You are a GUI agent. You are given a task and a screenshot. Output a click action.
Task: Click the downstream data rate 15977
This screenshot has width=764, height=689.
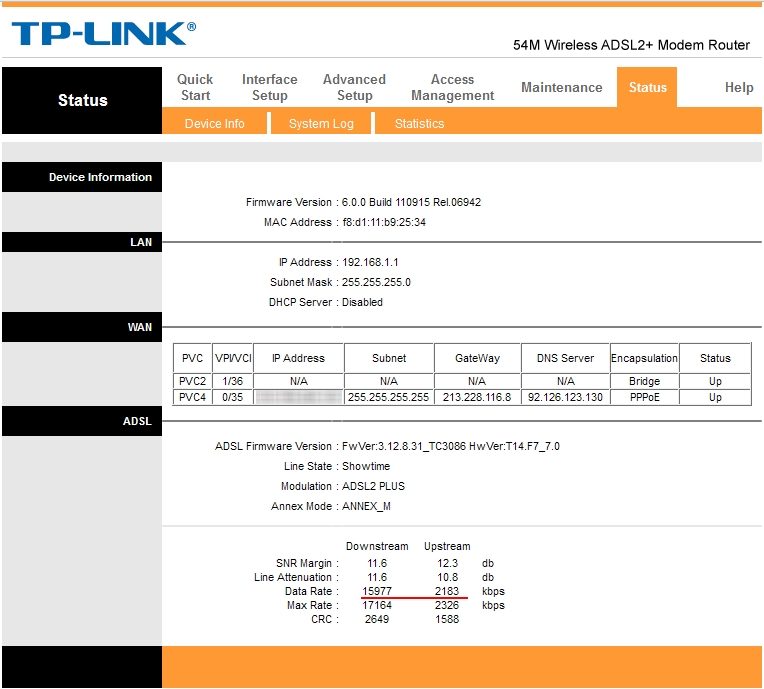point(376,591)
